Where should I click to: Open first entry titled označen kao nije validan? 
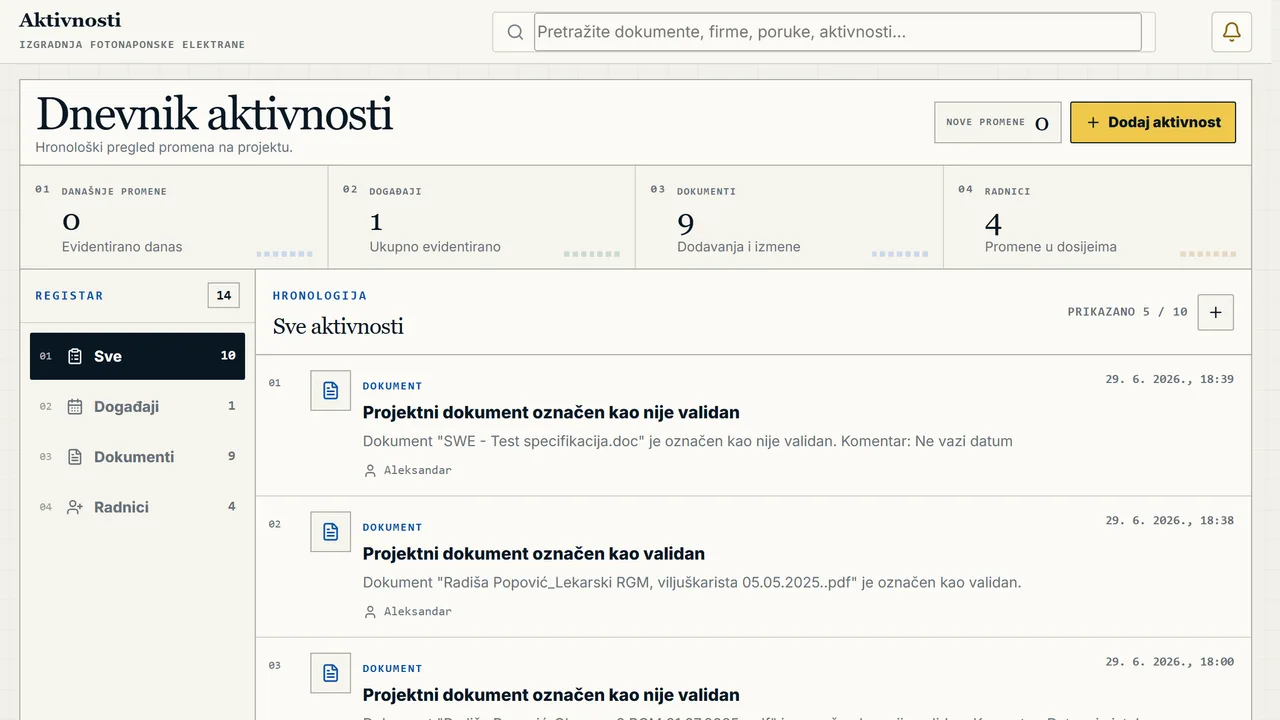click(x=551, y=412)
